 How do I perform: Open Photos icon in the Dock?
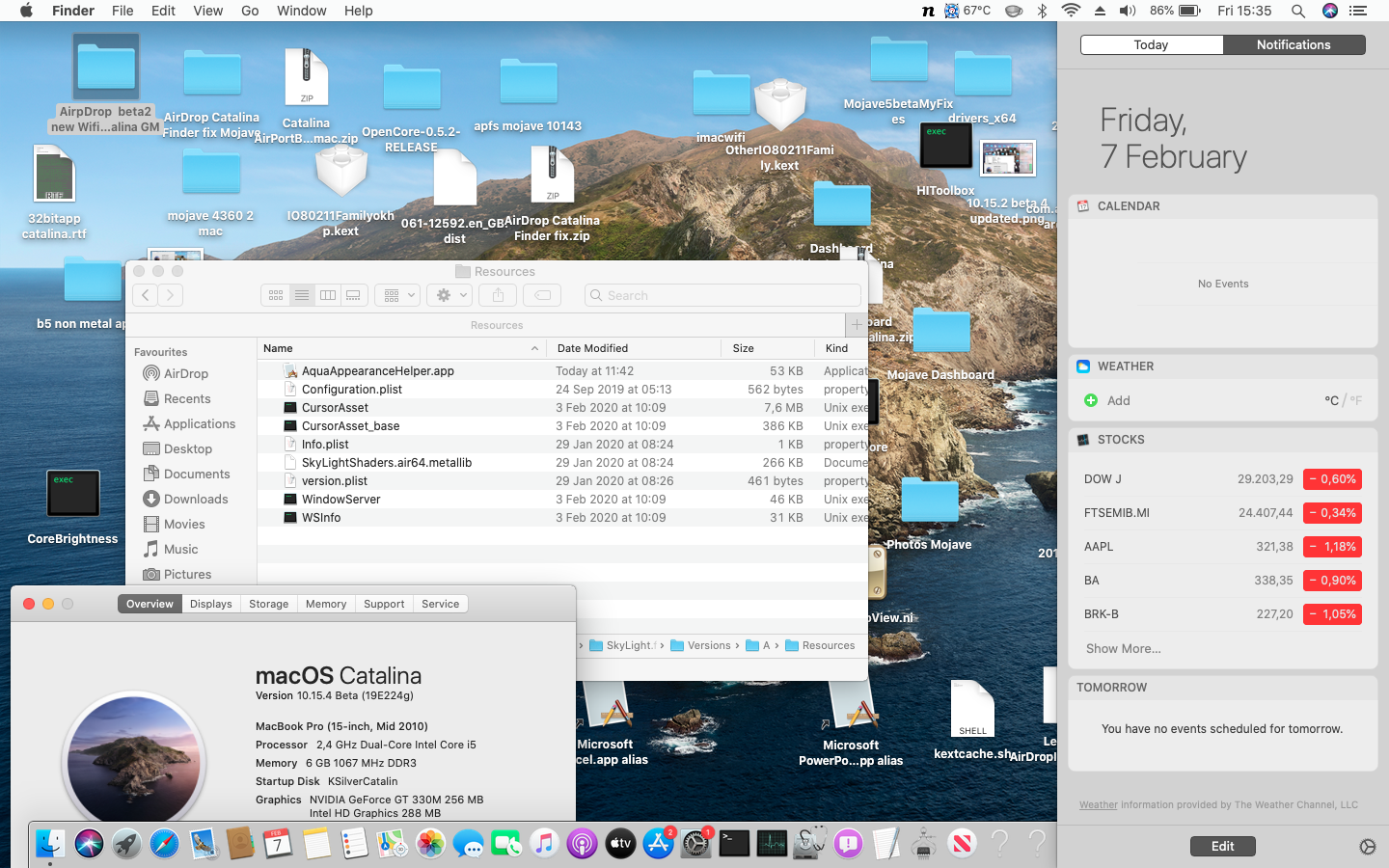[x=430, y=844]
